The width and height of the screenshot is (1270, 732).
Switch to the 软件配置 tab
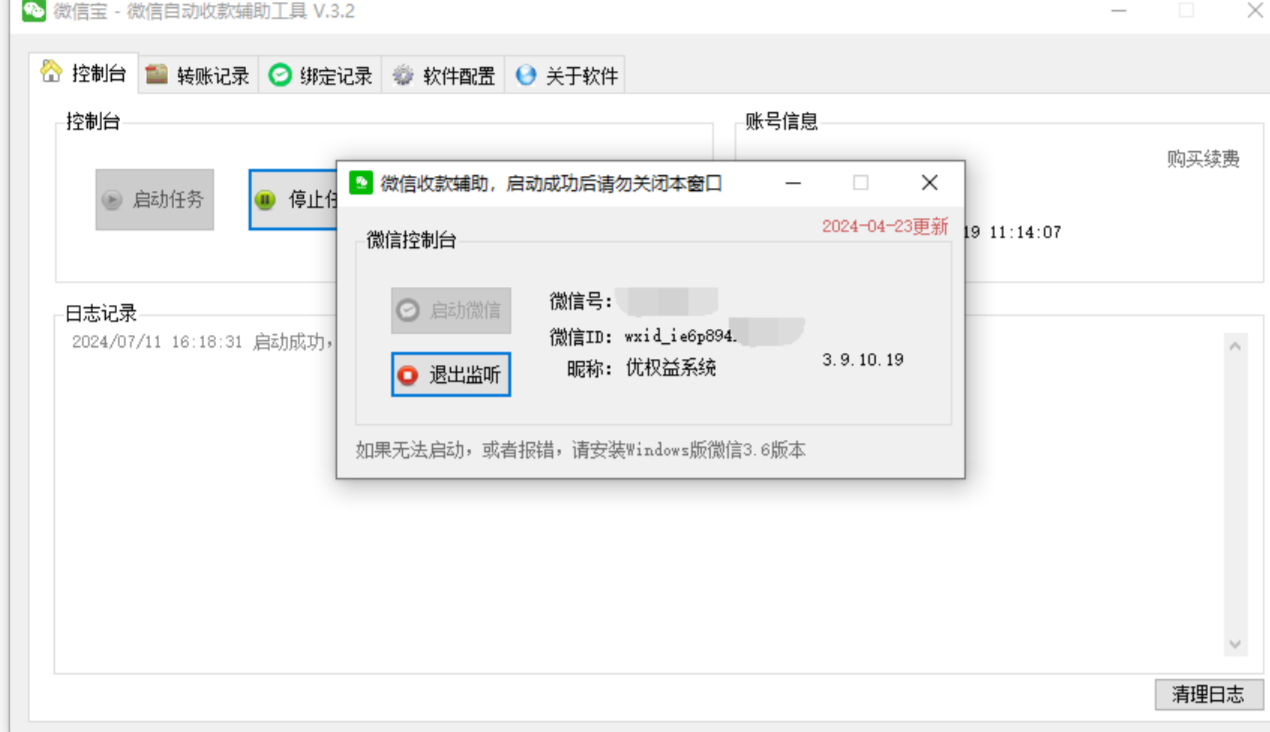tap(443, 75)
